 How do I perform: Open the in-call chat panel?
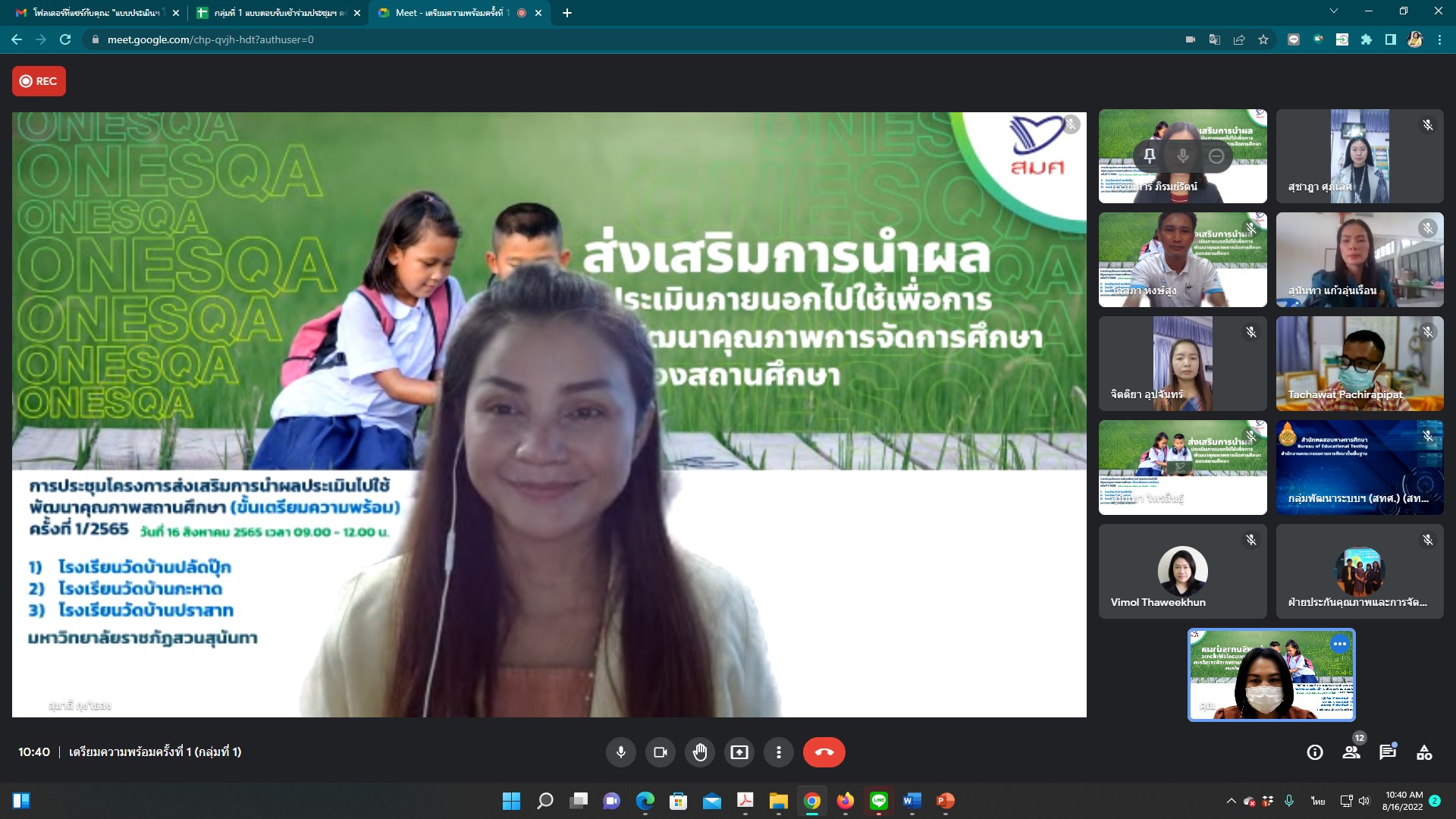[x=1388, y=752]
